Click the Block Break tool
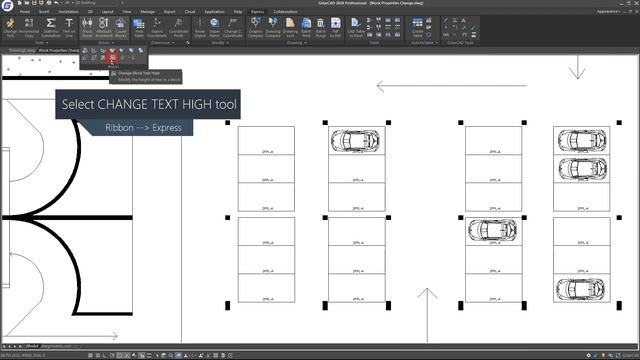This screenshot has width=640, height=360. 87,28
